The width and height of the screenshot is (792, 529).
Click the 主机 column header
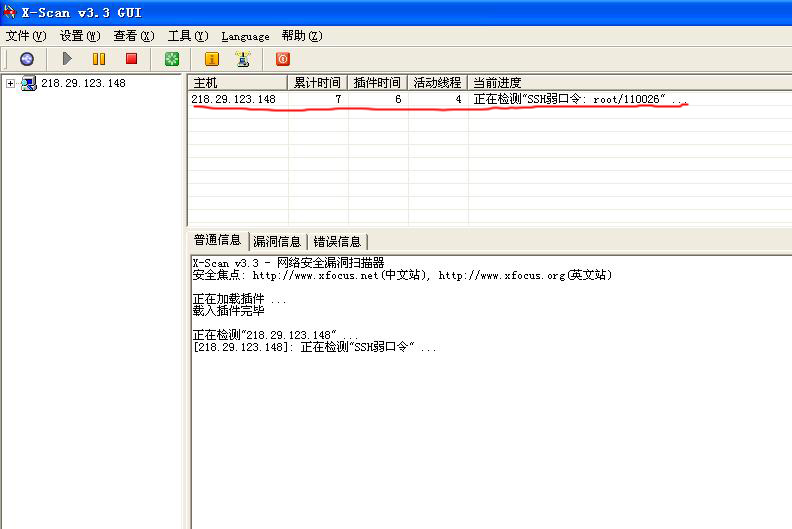click(237, 82)
